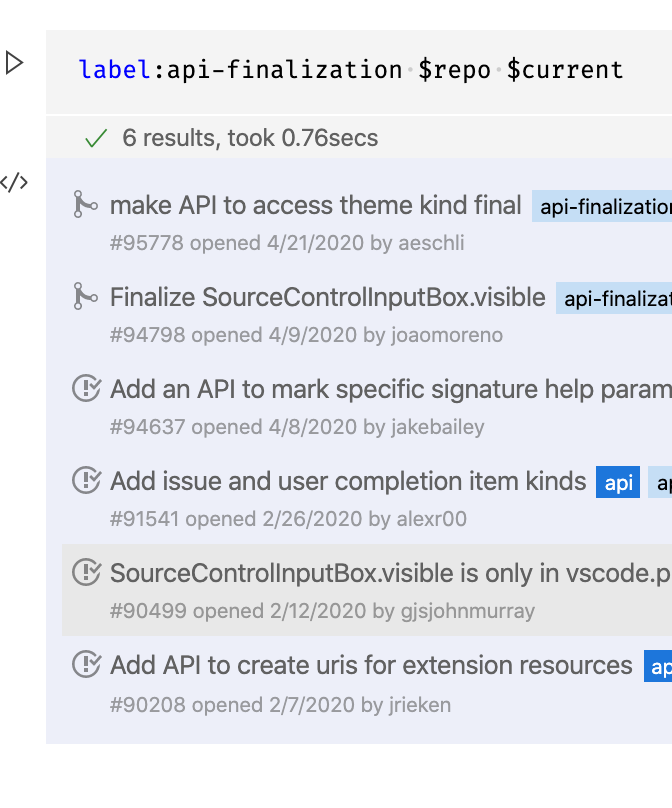Click the code snippet </> icon in sidebar

pyautogui.click(x=13, y=182)
